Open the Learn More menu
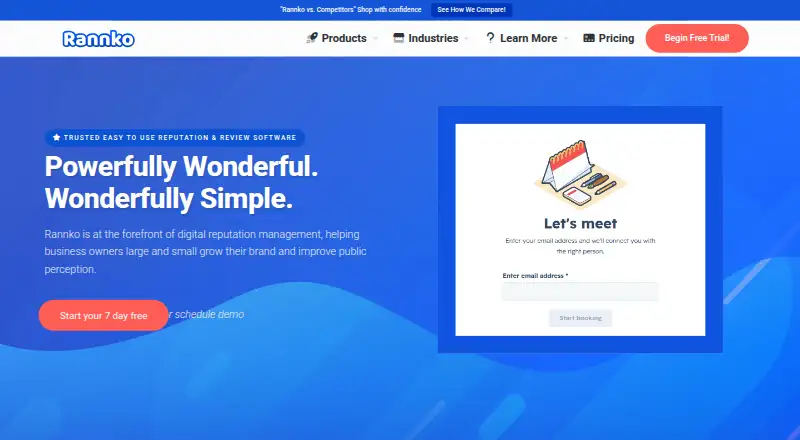800x440 pixels. (x=529, y=38)
